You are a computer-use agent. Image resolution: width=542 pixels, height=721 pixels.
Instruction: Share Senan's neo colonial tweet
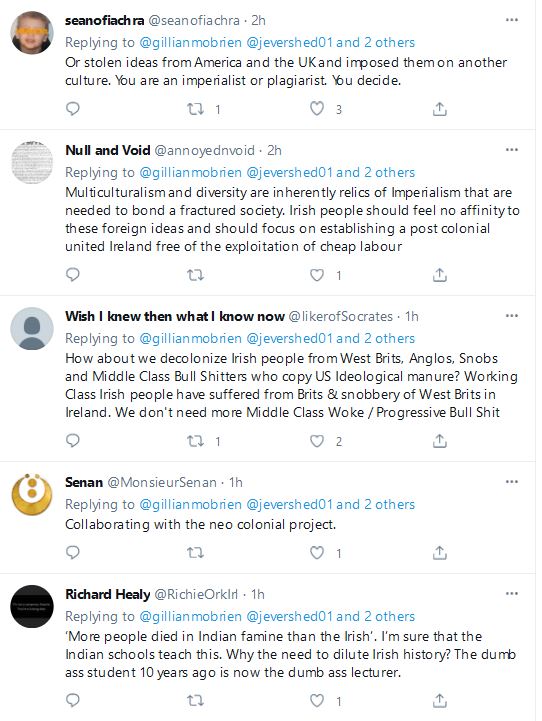(x=439, y=552)
